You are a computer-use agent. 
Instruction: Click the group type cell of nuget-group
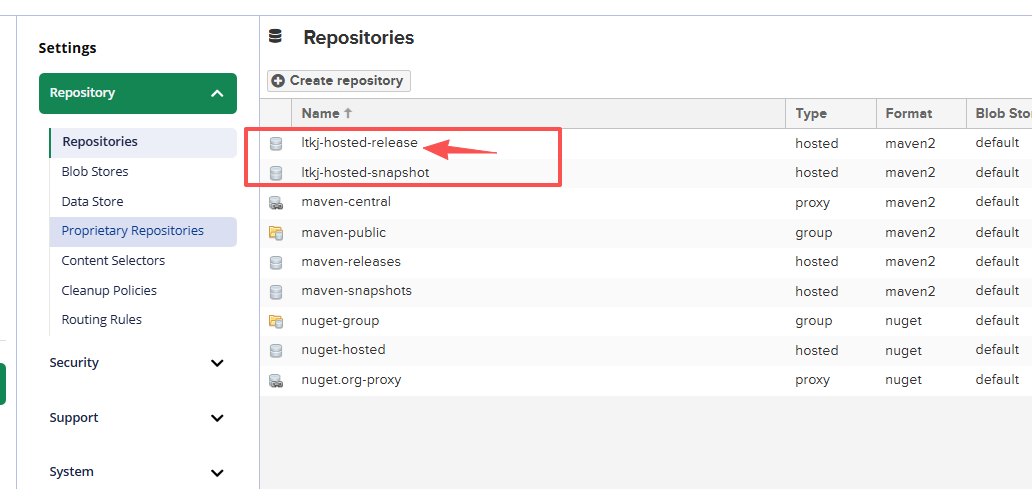813,321
